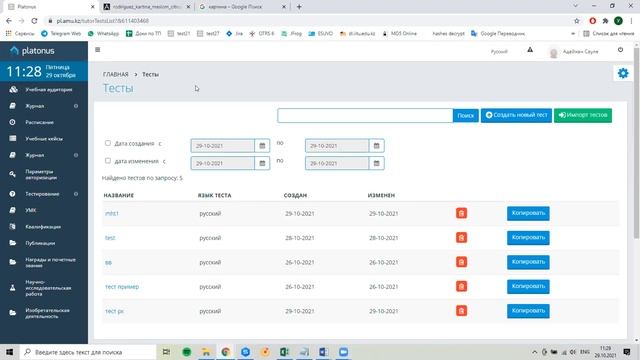
Task: Click Импорт тестов button
Action: 582,115
